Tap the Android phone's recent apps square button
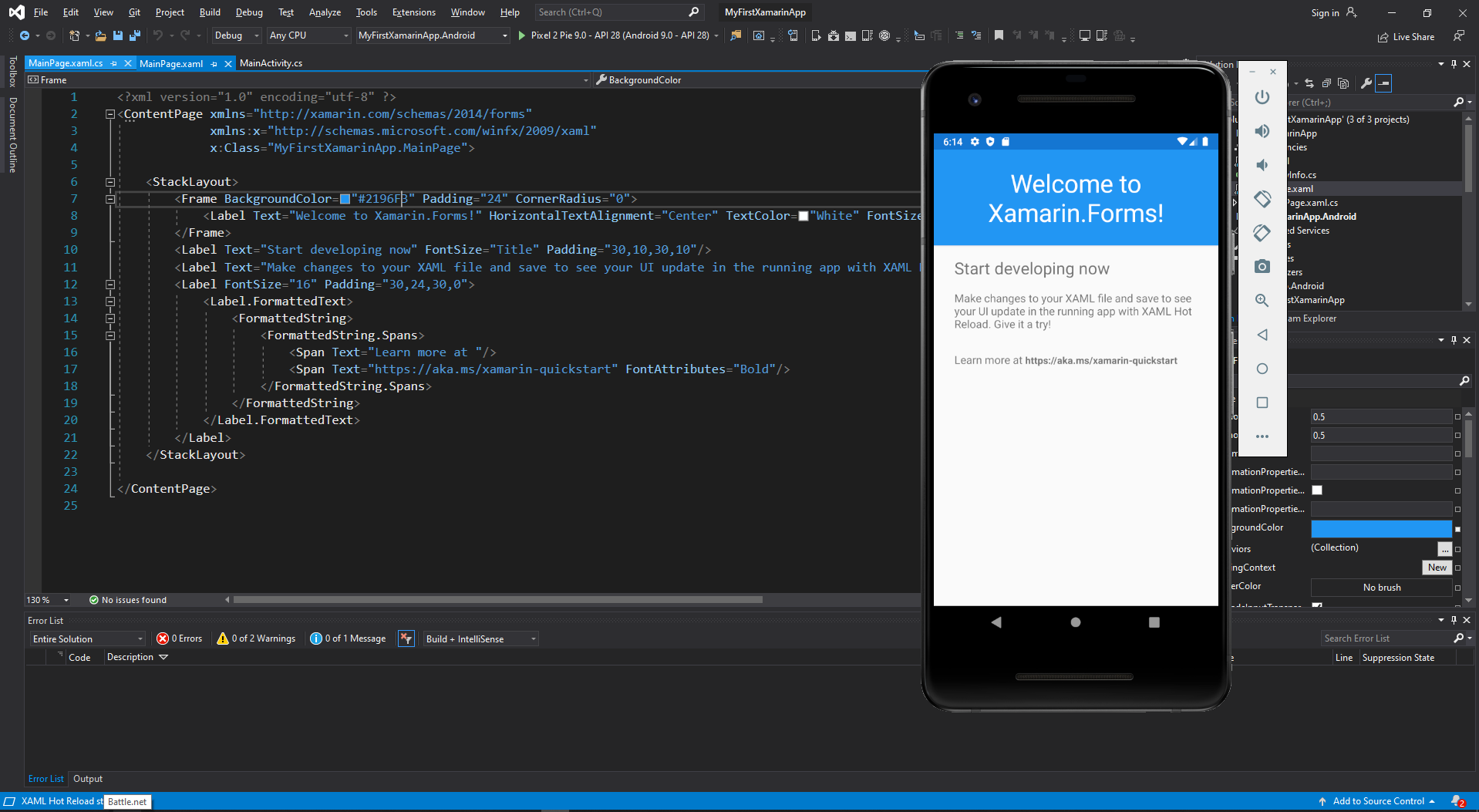This screenshot has width=1479, height=812. click(1154, 622)
